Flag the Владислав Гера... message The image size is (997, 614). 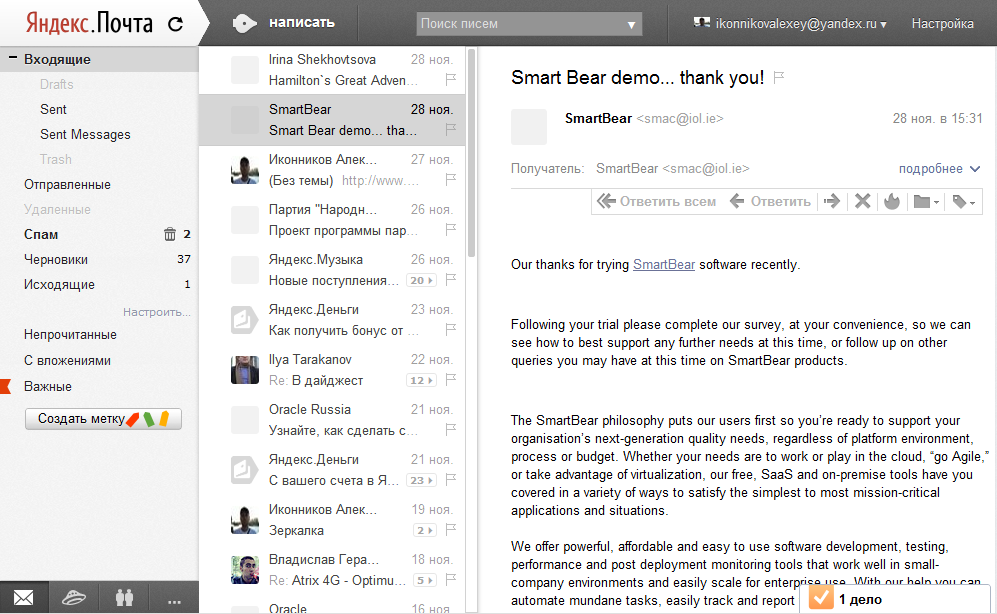(x=451, y=580)
